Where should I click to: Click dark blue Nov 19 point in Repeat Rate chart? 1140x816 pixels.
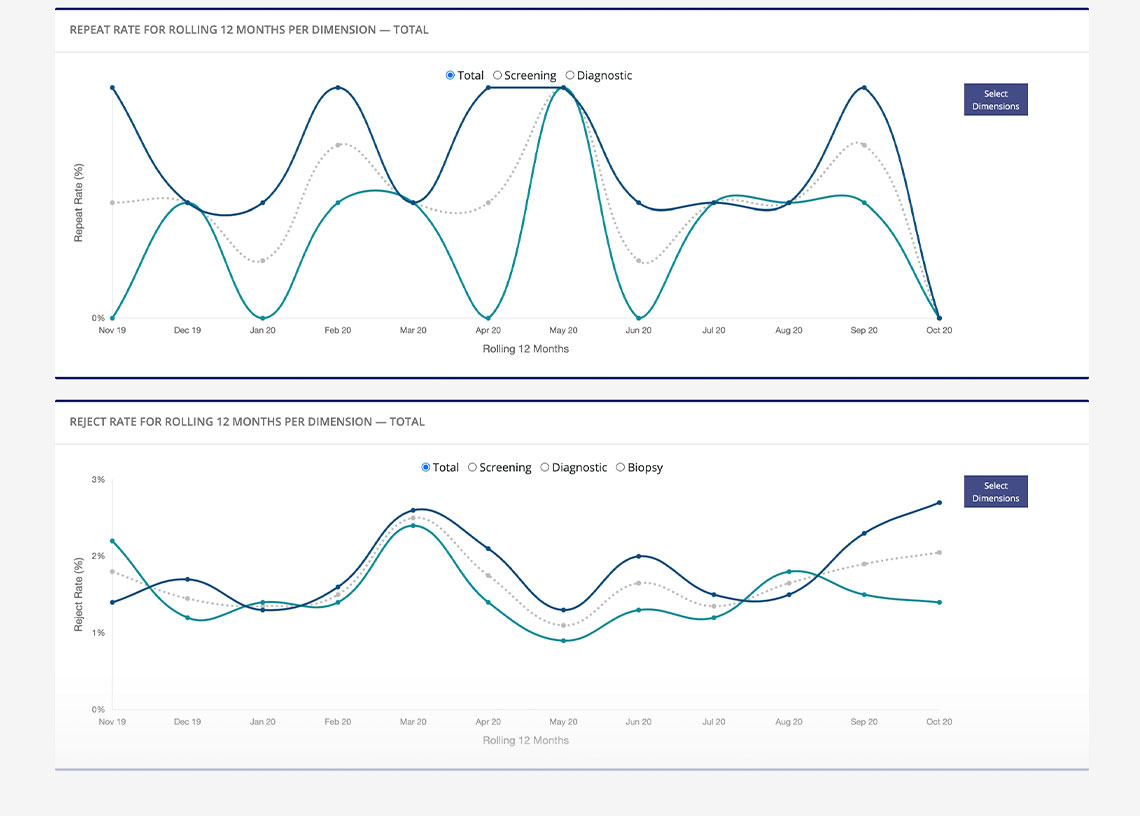tap(112, 88)
